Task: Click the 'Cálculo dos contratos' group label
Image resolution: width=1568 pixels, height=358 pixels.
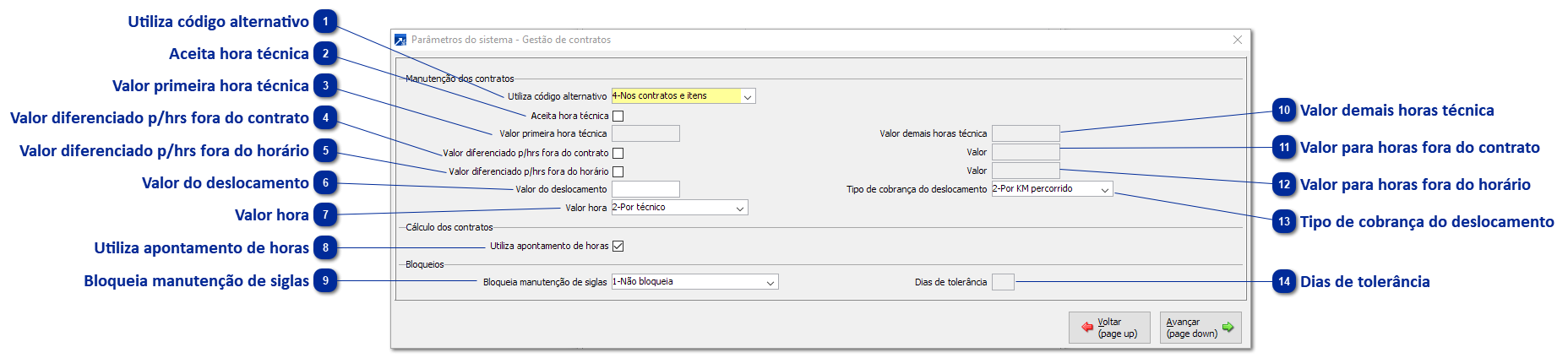Action: (449, 227)
